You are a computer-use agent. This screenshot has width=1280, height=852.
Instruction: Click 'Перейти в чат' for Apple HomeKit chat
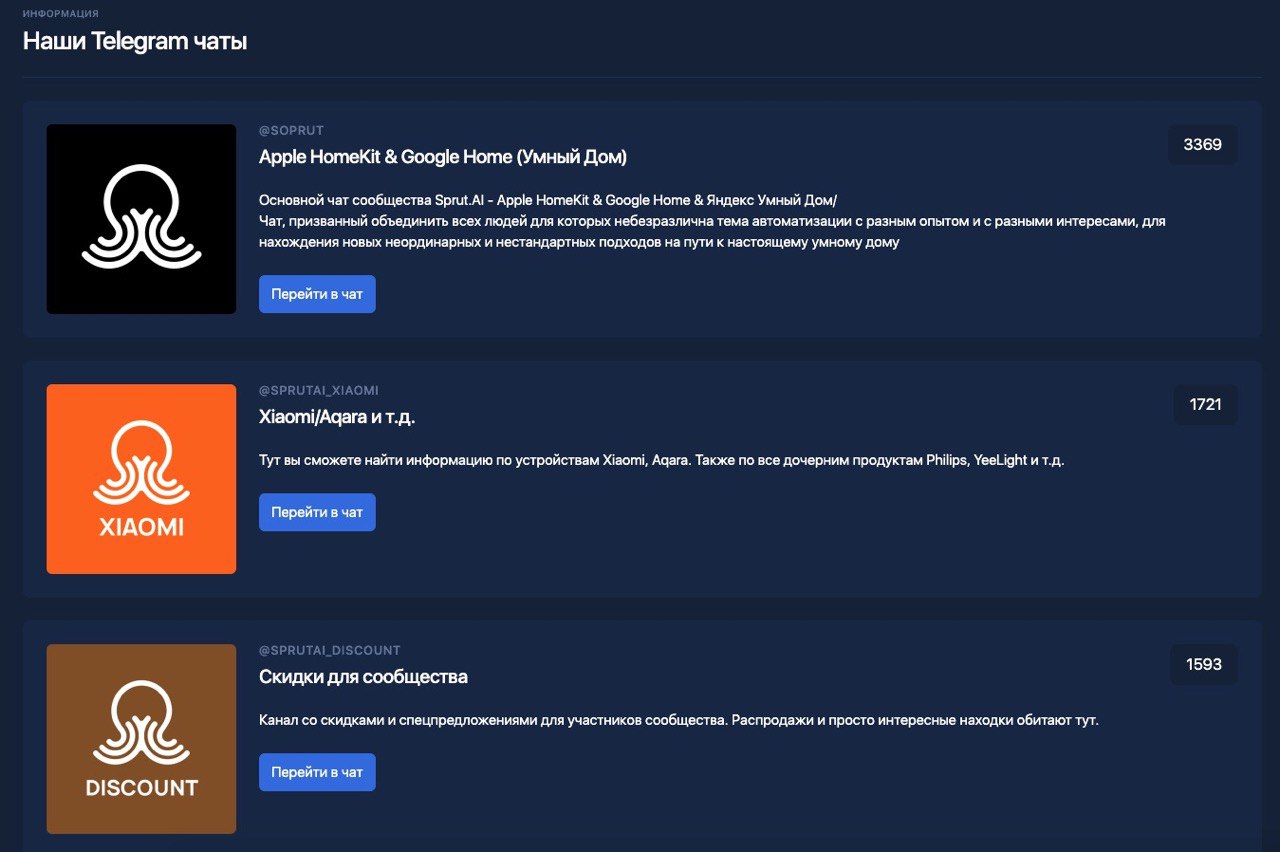[317, 294]
